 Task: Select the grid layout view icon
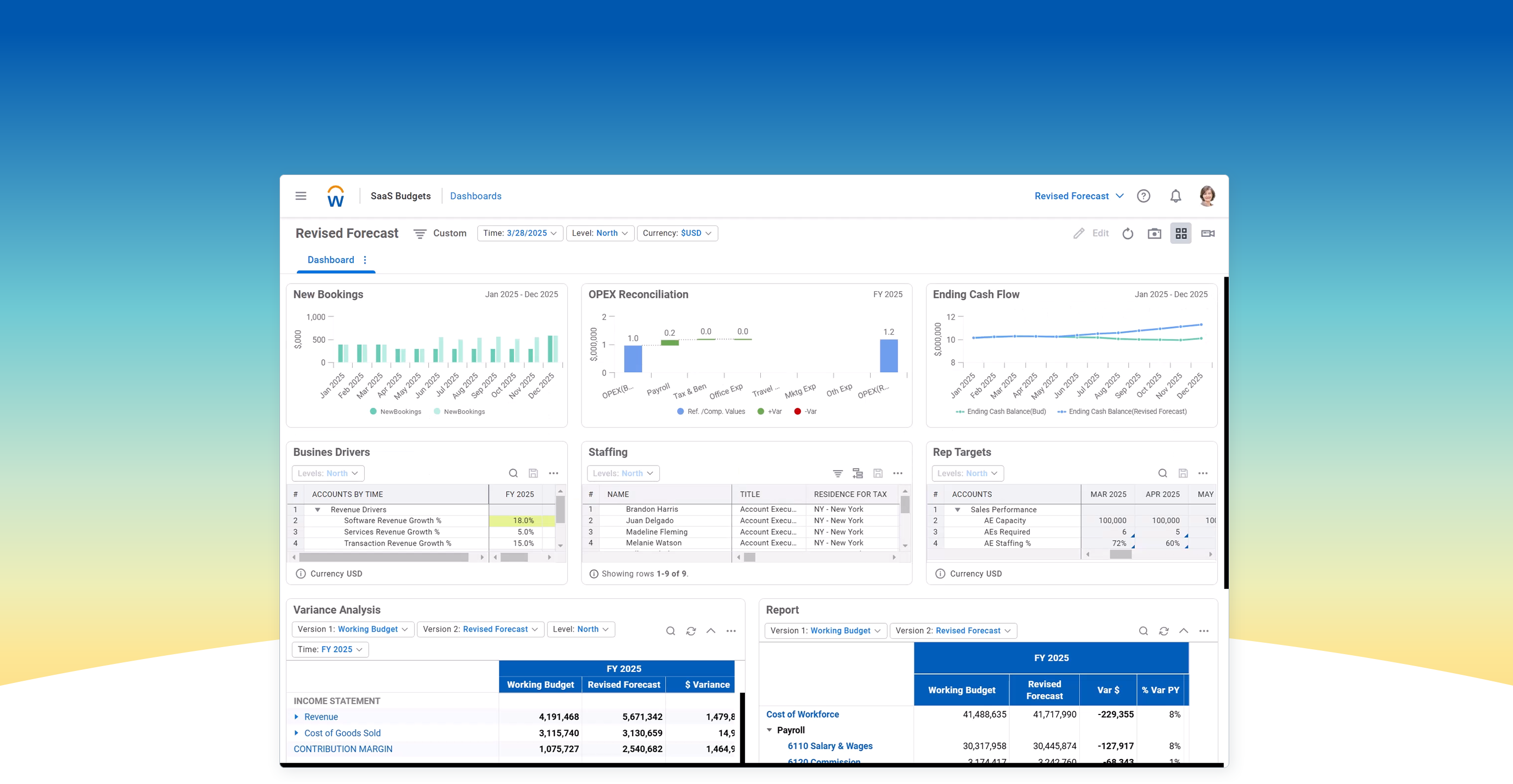1180,234
